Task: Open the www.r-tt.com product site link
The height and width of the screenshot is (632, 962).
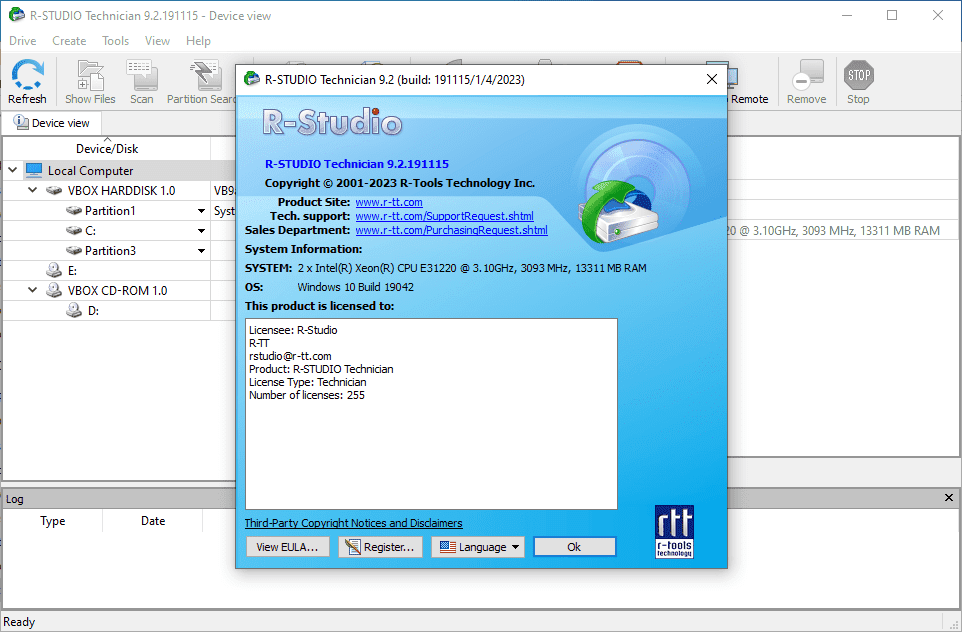Action: coord(389,202)
